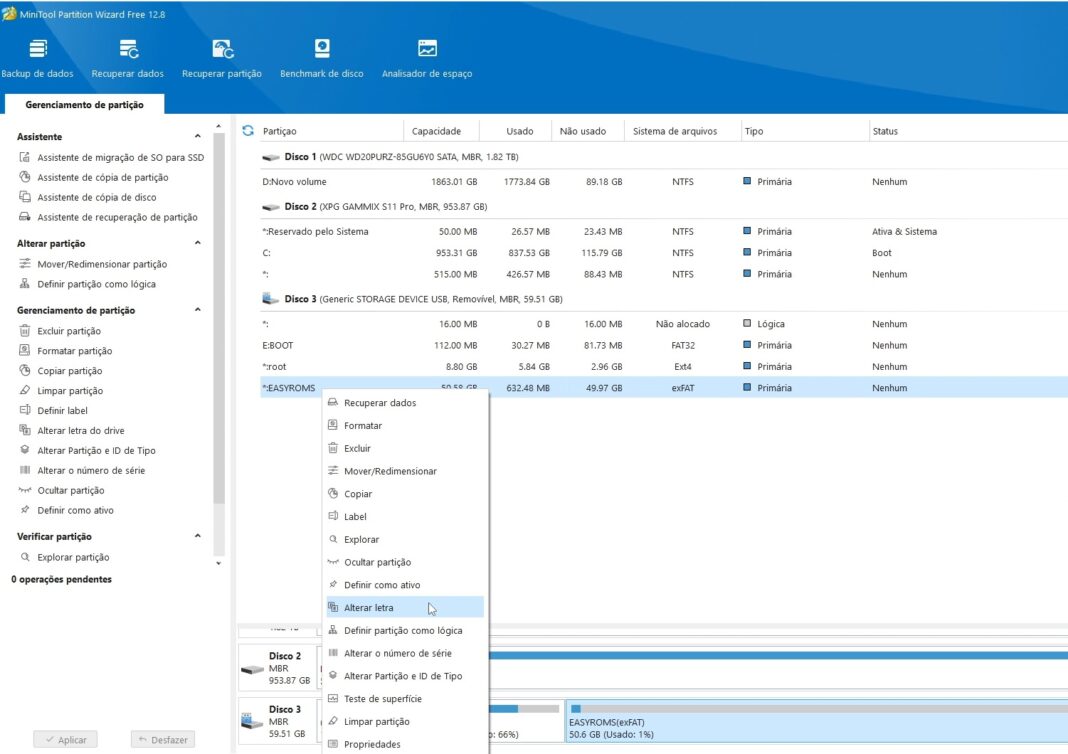Collapse the Gerenciamento de partição sidebar group
This screenshot has height=754, width=1068.
tap(197, 310)
